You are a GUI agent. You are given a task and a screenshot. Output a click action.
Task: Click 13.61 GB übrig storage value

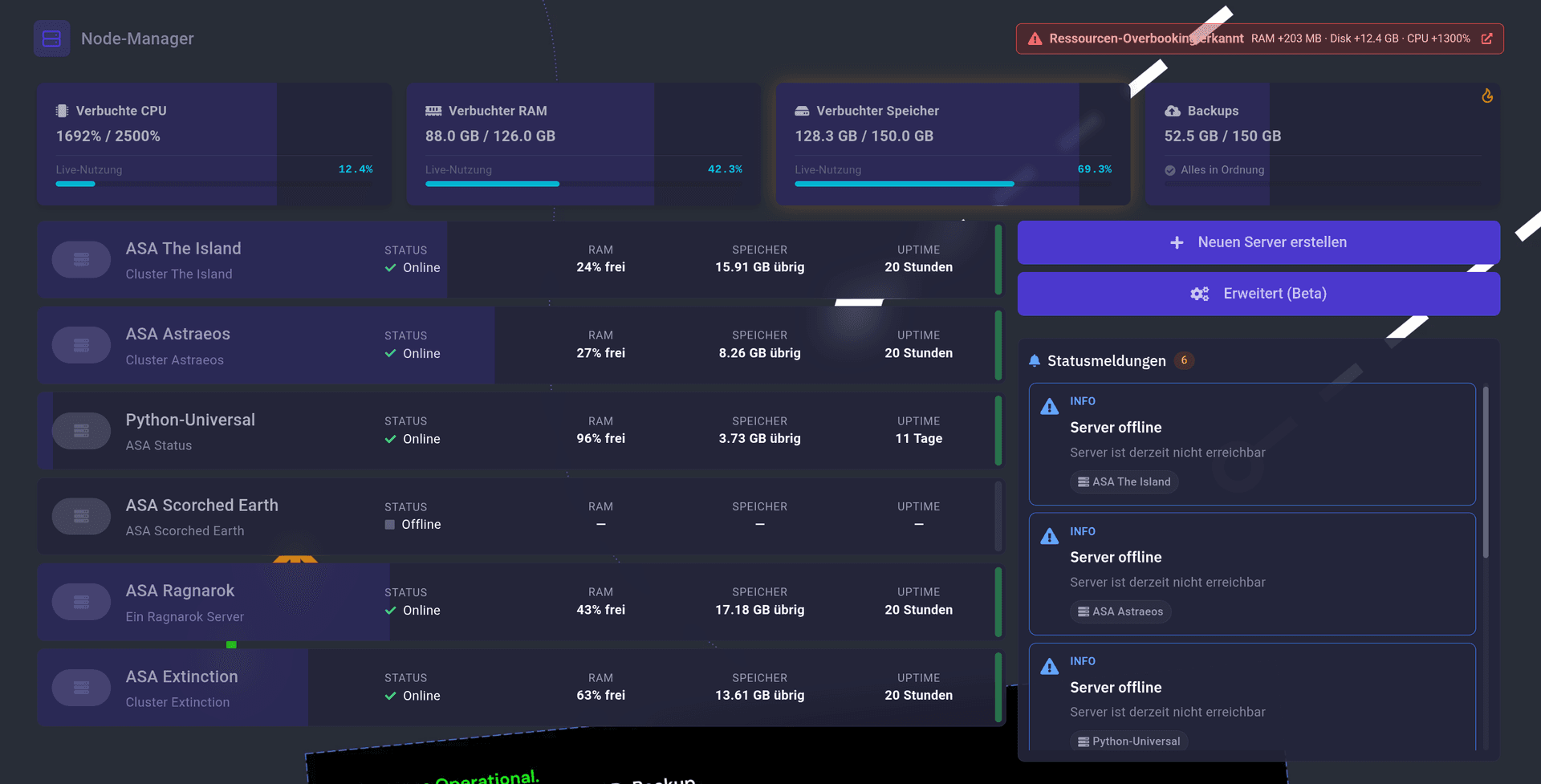coord(759,696)
